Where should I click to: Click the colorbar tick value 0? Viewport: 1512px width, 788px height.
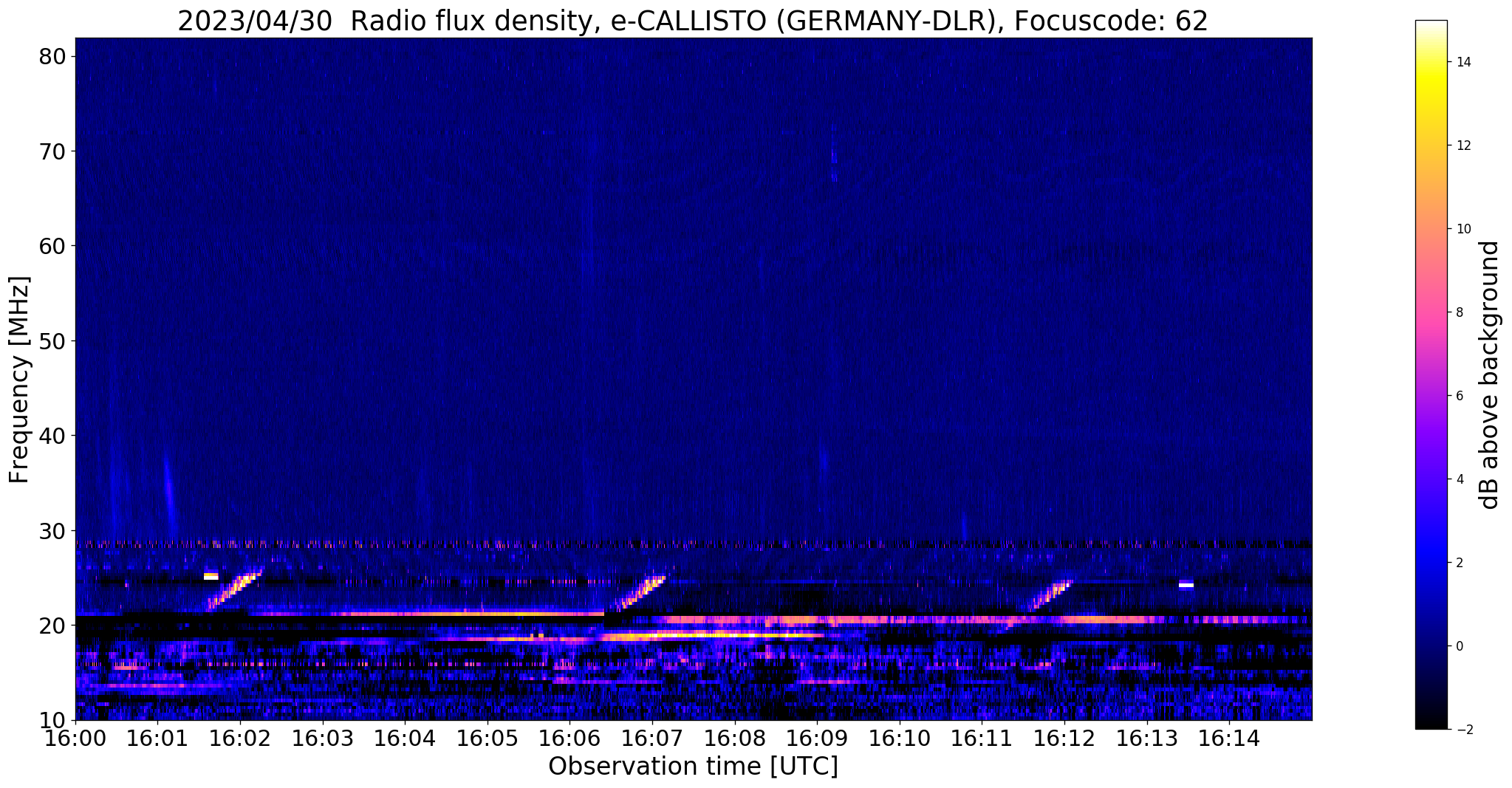point(1460,646)
